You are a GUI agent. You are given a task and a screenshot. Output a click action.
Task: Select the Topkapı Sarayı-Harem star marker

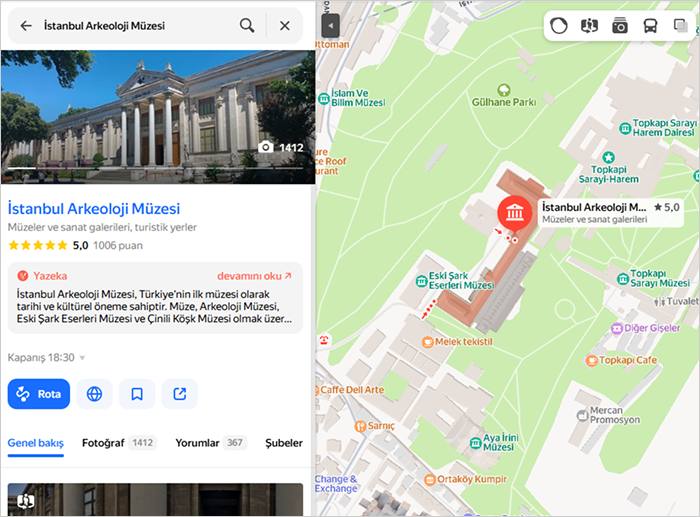pyautogui.click(x=608, y=157)
